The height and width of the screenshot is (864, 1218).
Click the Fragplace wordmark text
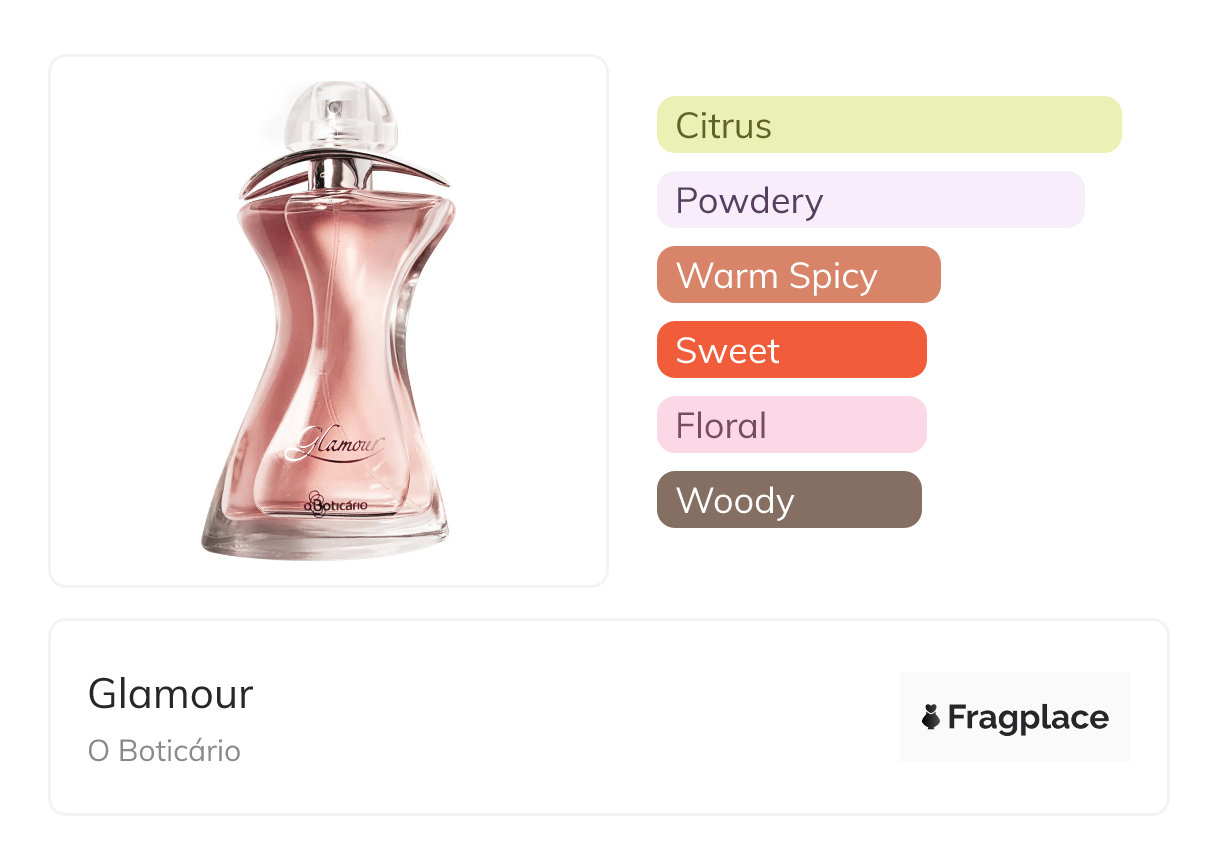pos(1027,717)
